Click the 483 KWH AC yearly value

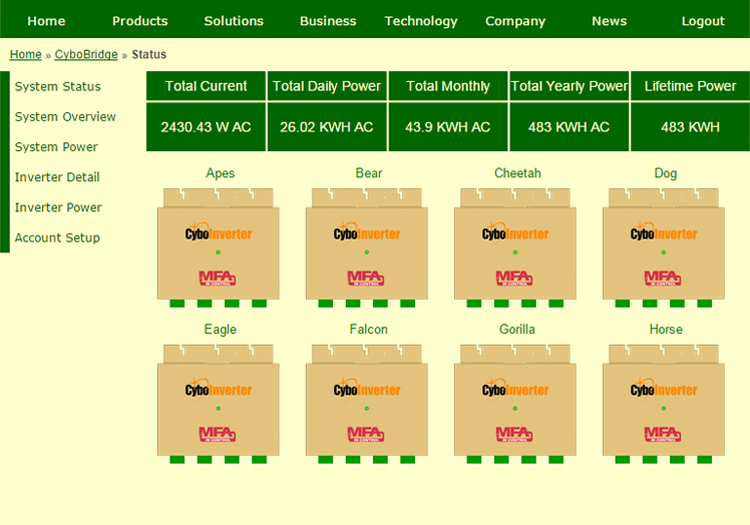[x=569, y=127]
